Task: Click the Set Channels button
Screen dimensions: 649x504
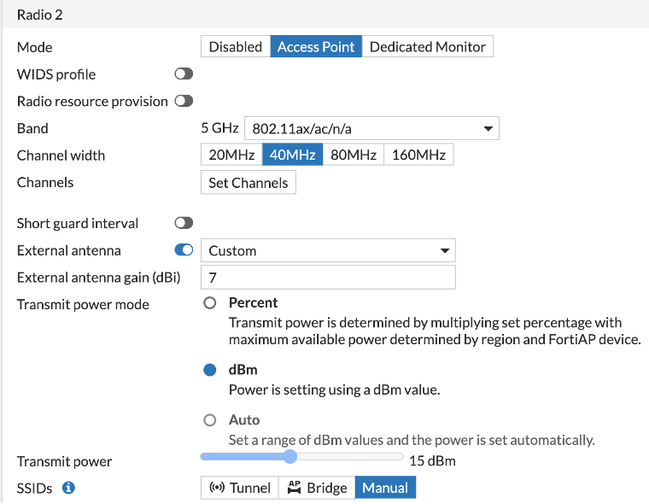Action: [x=248, y=183]
